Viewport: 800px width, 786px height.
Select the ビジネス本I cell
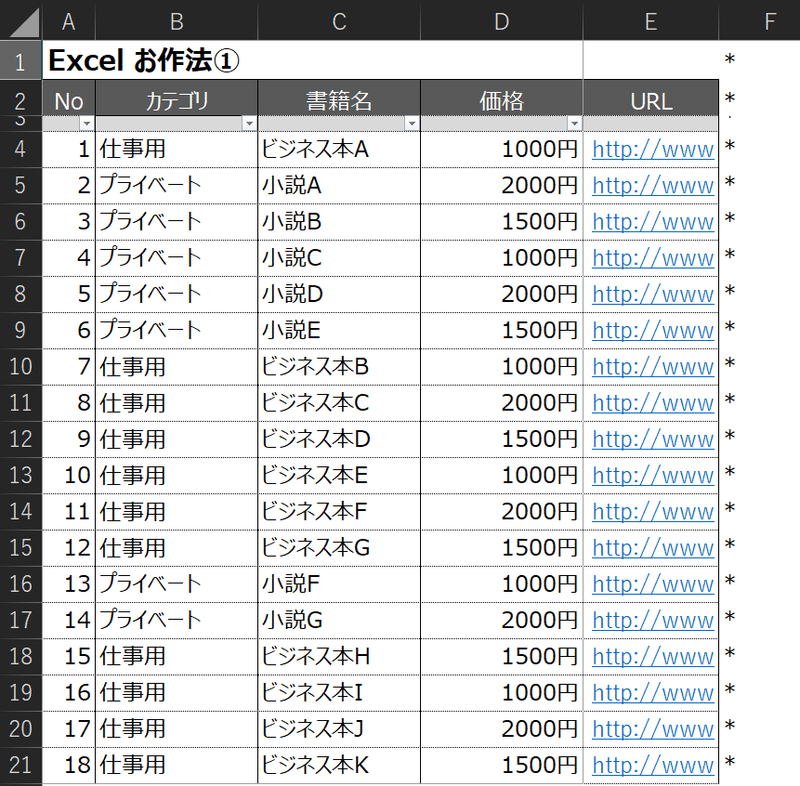[339, 693]
